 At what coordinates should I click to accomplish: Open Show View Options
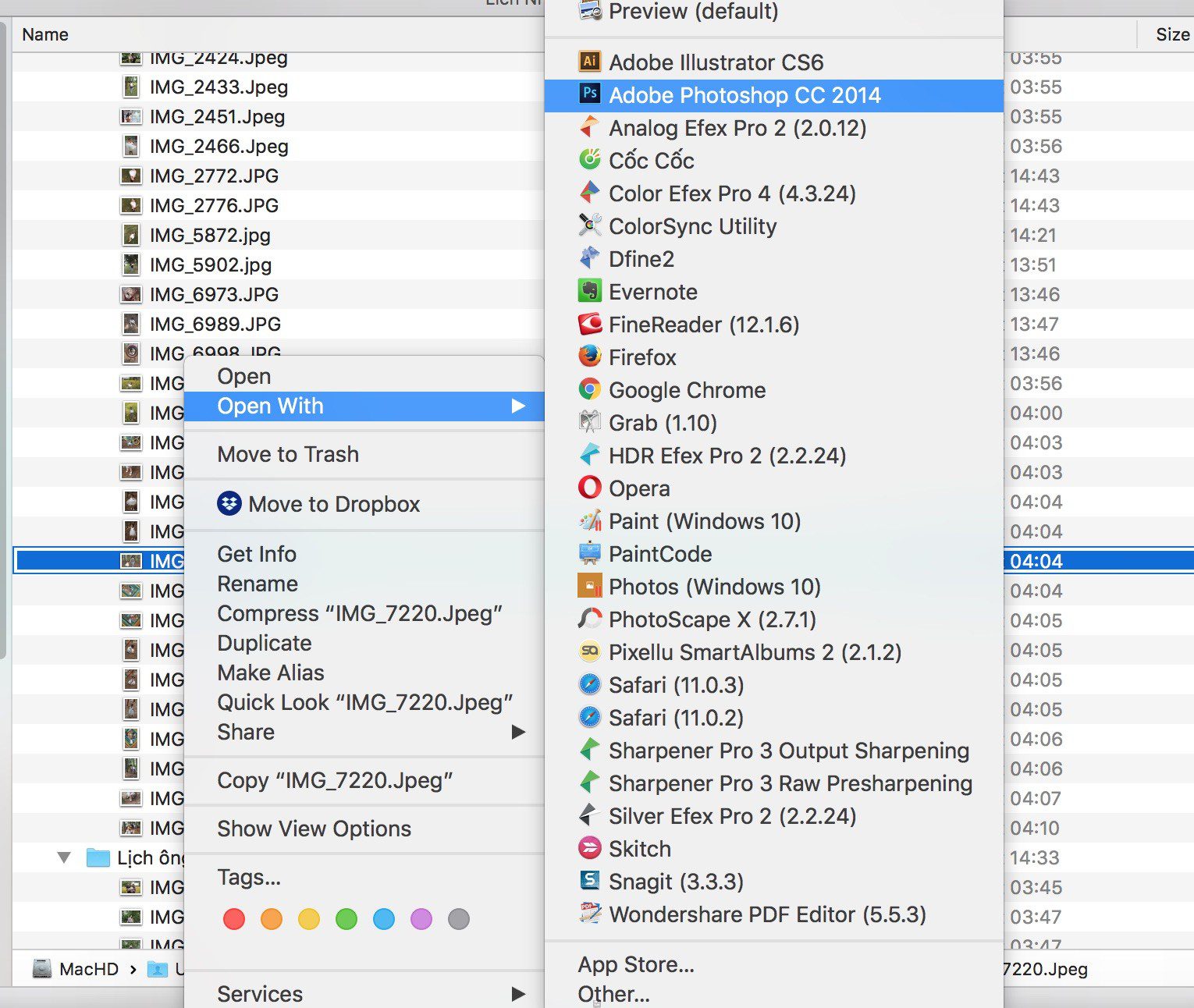364,829
